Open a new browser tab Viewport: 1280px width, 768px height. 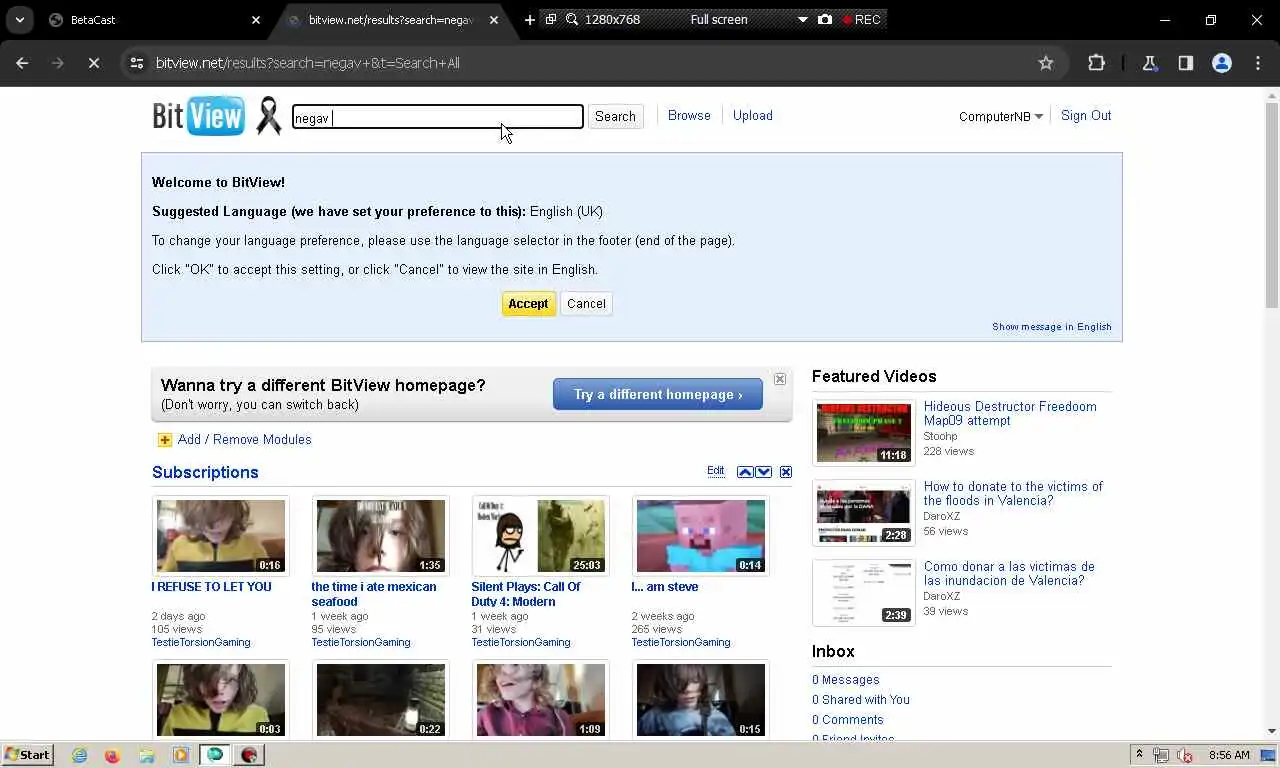click(x=529, y=20)
